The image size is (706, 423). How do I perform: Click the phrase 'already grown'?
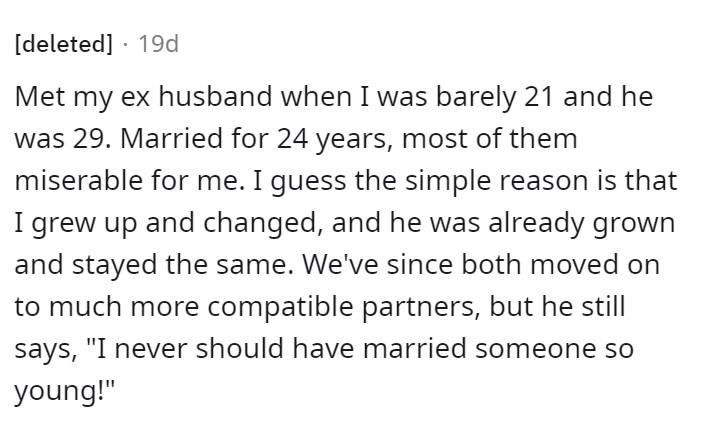coord(582,224)
